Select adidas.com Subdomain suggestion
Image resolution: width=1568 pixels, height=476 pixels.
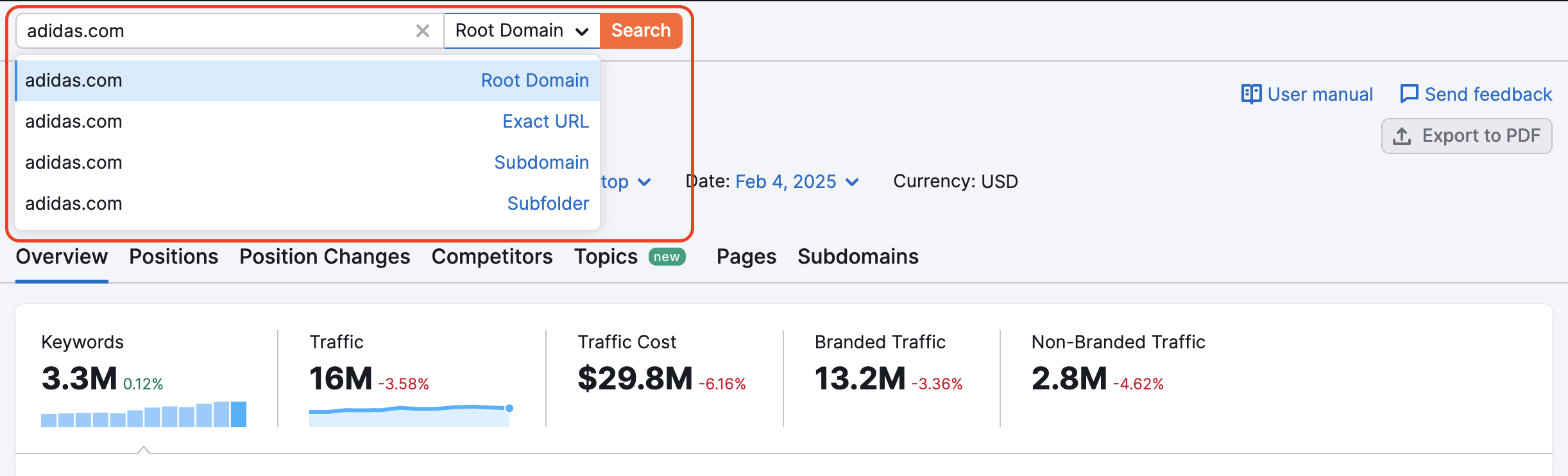[307, 162]
